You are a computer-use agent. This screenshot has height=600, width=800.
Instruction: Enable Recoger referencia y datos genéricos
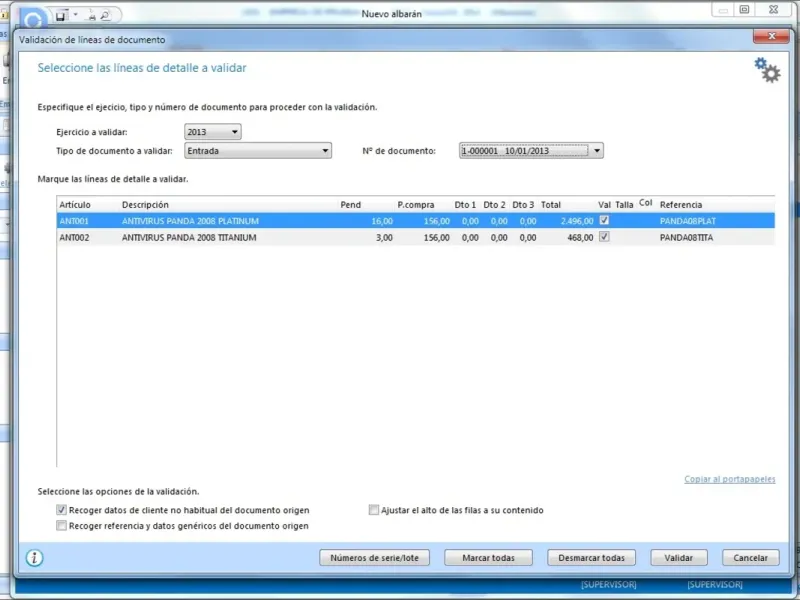61,526
